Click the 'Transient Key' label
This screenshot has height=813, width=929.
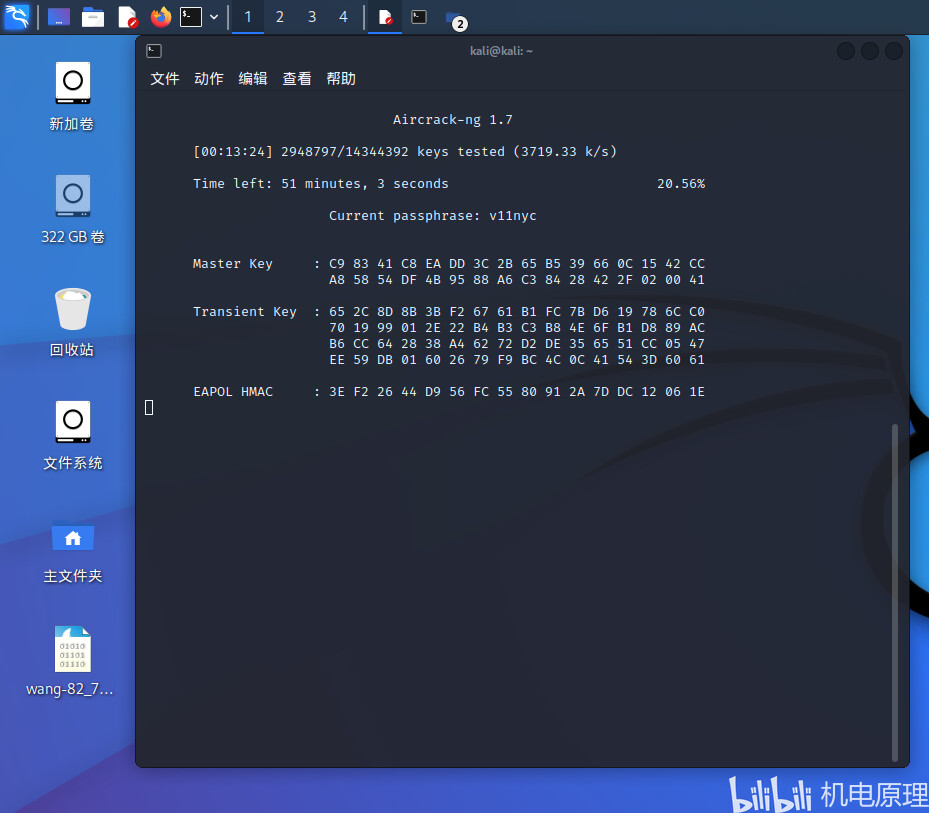point(244,312)
